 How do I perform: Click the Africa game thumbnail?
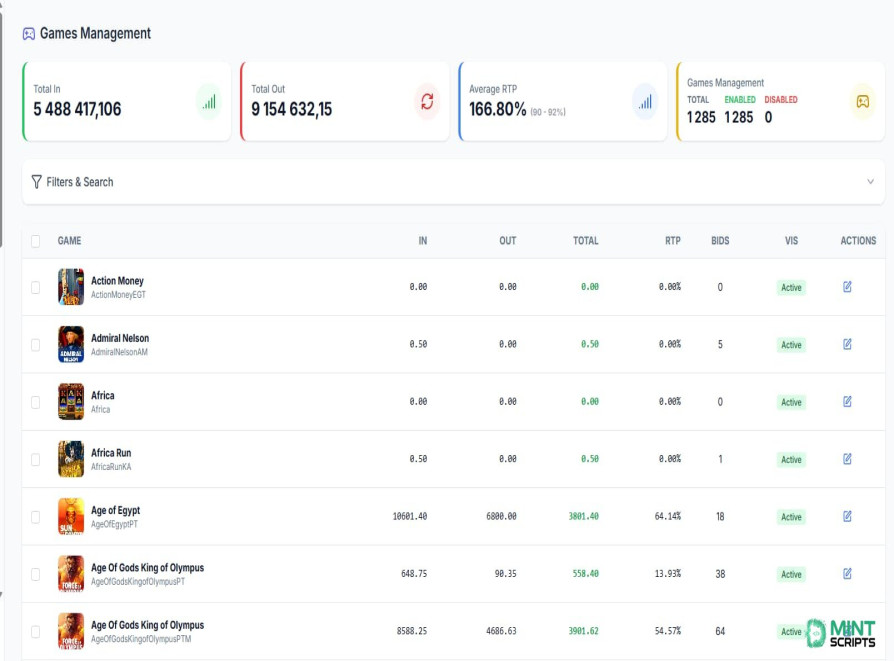[71, 402]
